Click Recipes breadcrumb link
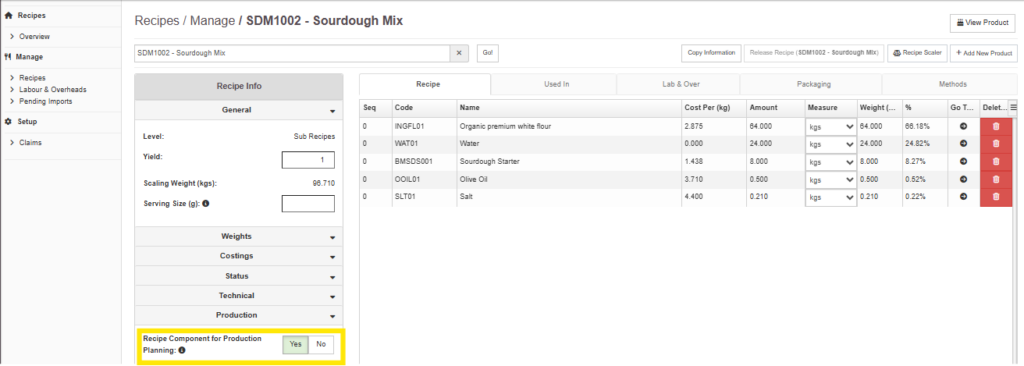Image resolution: width=1024 pixels, height=366 pixels. [x=157, y=21]
